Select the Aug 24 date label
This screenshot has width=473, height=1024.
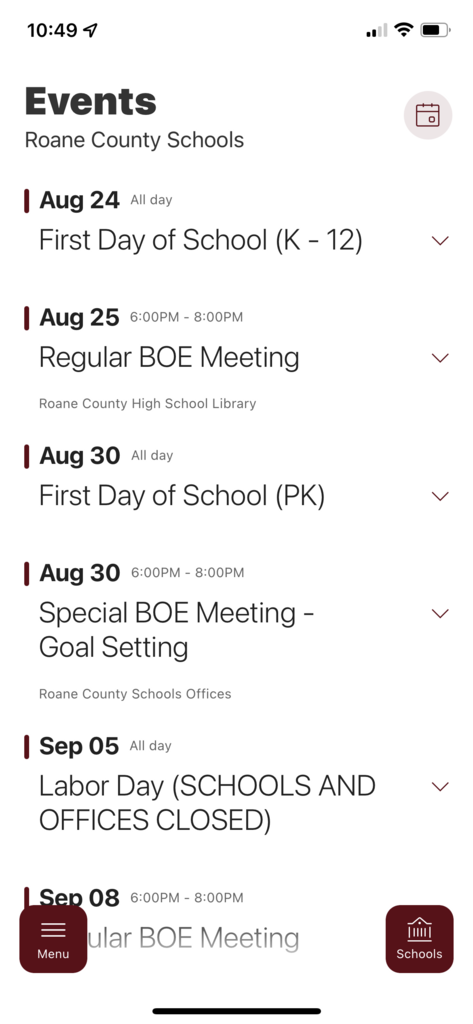coord(80,200)
